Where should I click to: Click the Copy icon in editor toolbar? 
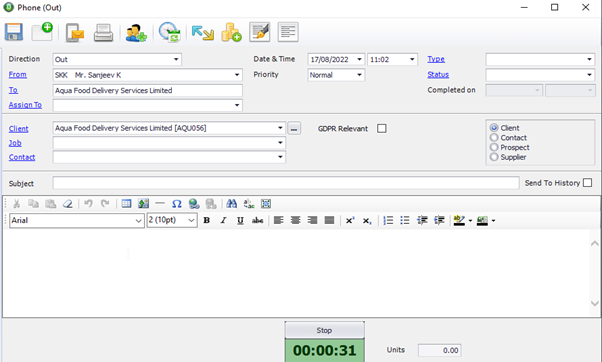pos(33,204)
